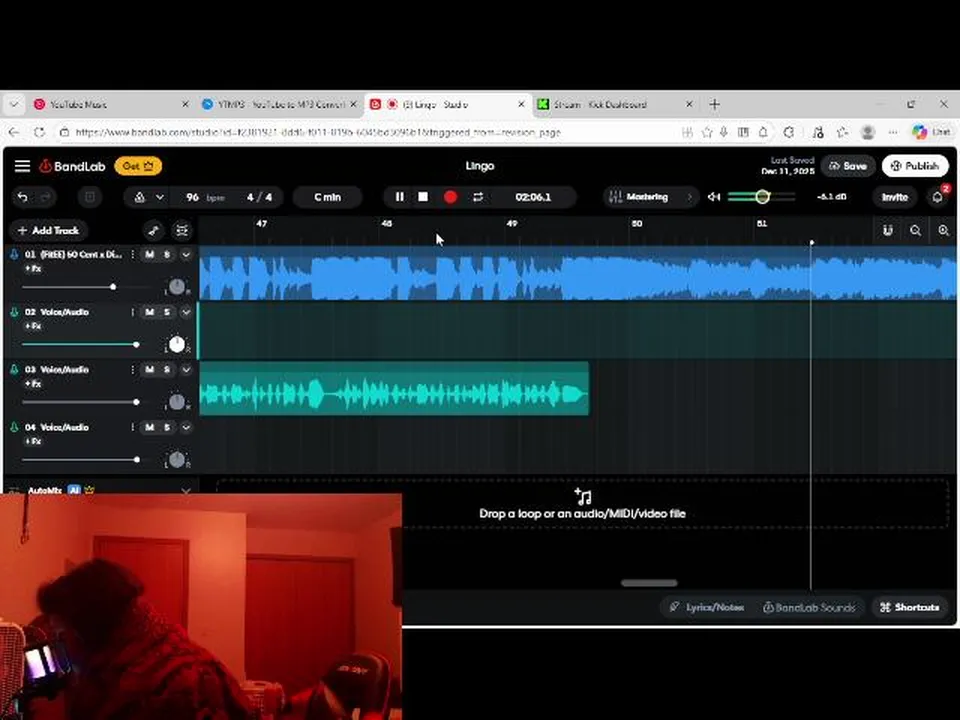Redo the last undone action

45,197
